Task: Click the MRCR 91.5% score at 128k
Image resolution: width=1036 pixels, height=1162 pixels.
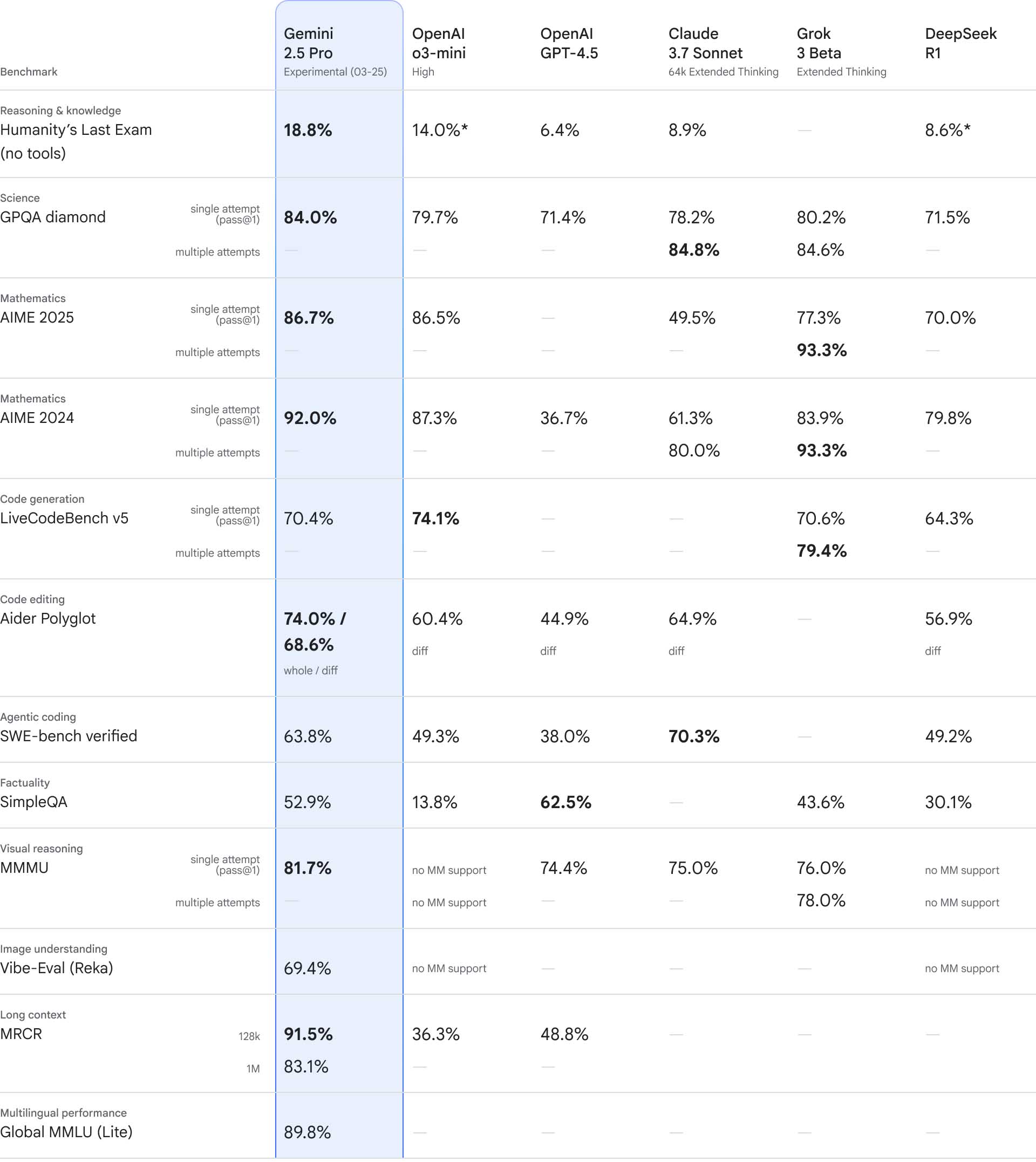Action: (308, 1034)
